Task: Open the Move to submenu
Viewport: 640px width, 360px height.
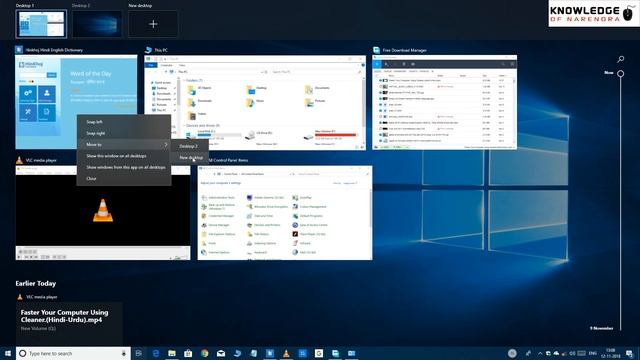Action: 124,144
